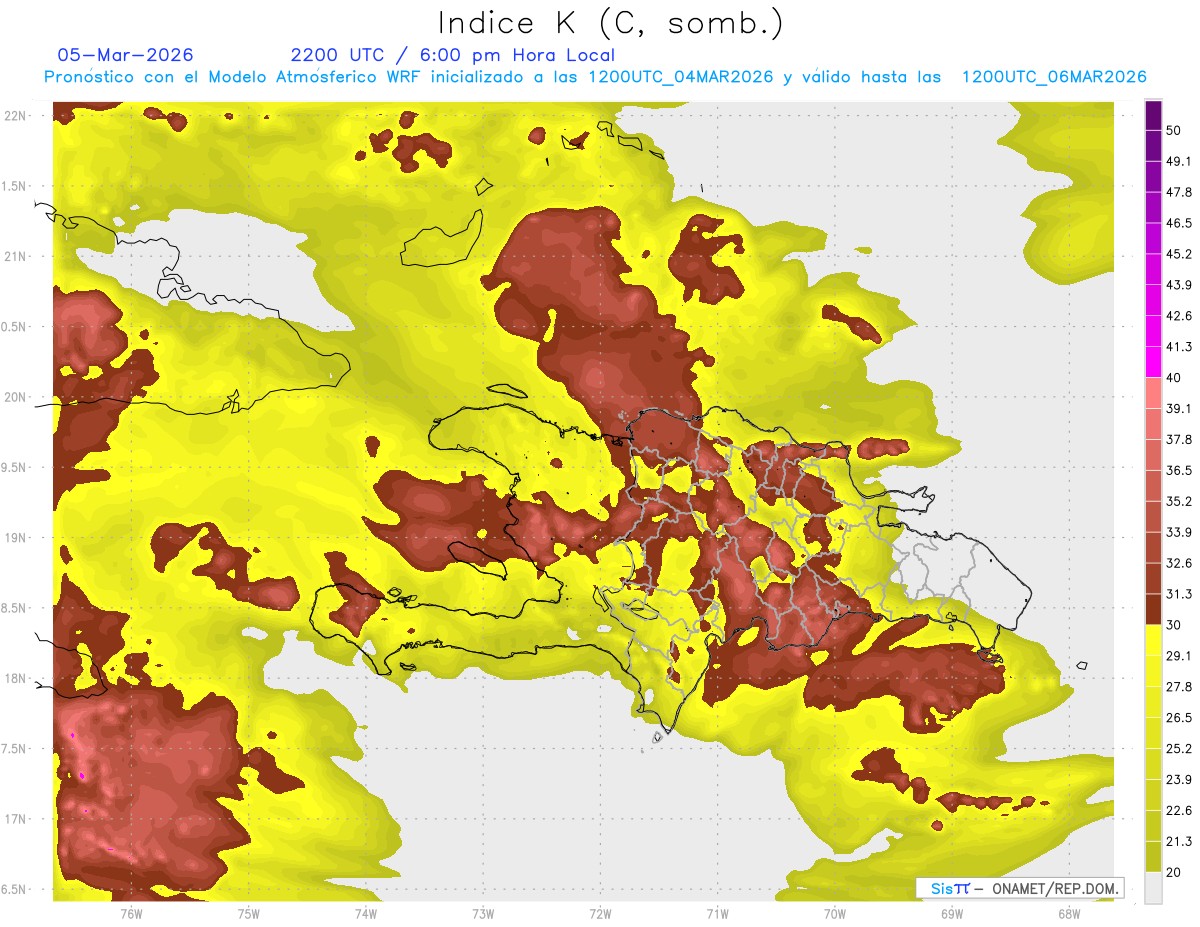Click the '31.3' colorbar value
Screen dimensions: 1200x927
[x=1179, y=594]
